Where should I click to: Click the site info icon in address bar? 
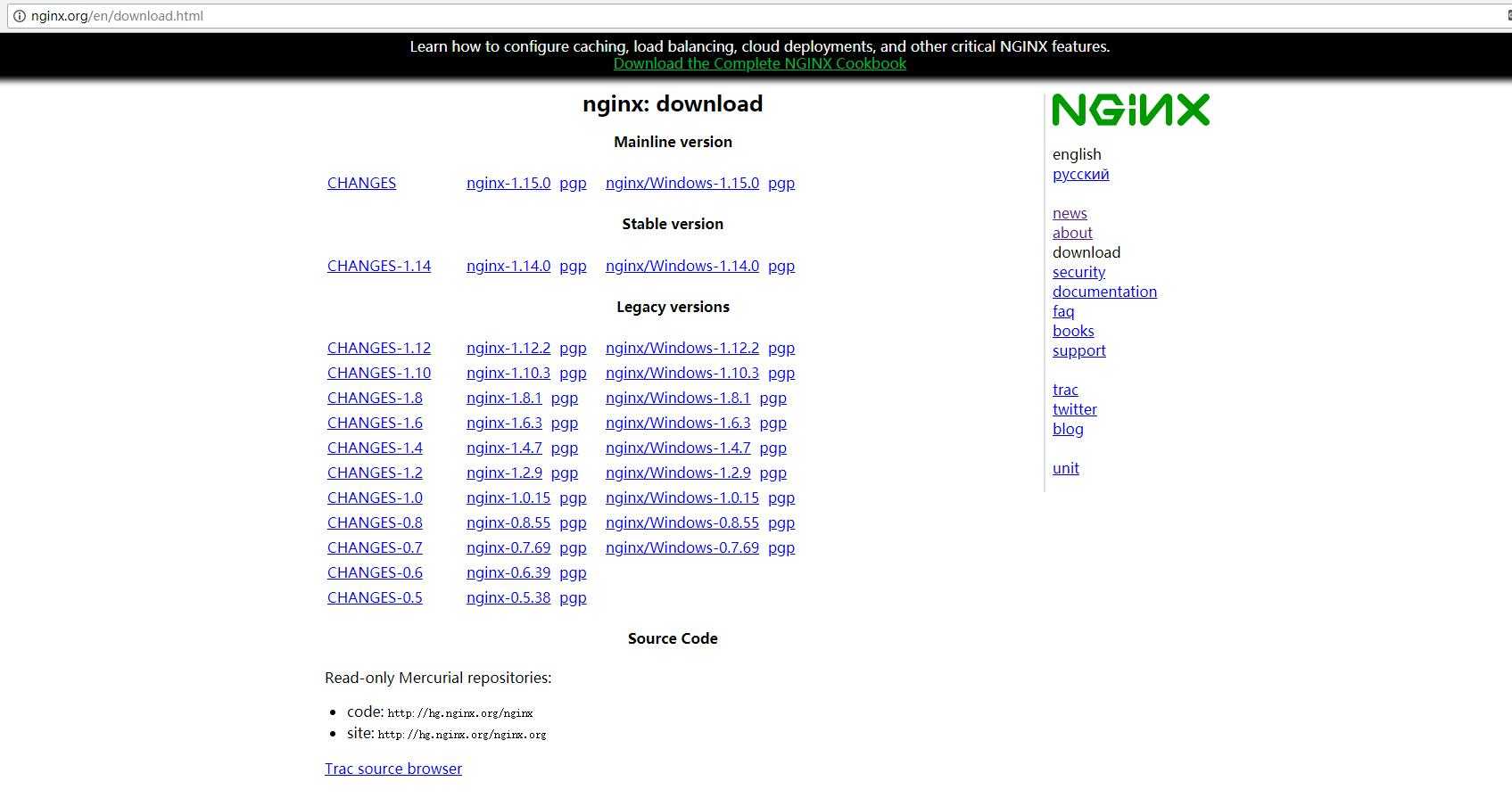click(19, 16)
